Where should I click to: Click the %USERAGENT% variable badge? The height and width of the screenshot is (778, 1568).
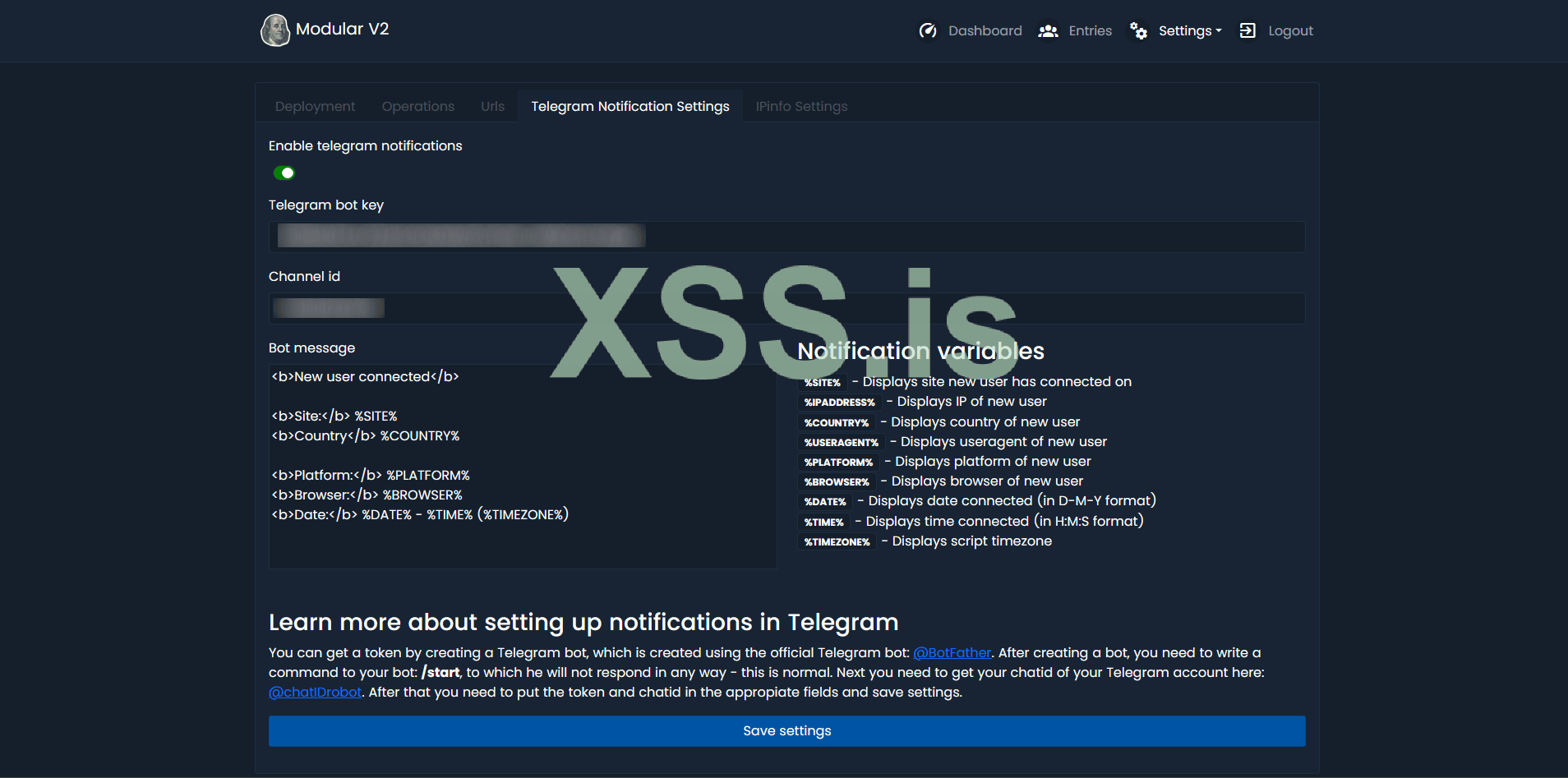[841, 443]
